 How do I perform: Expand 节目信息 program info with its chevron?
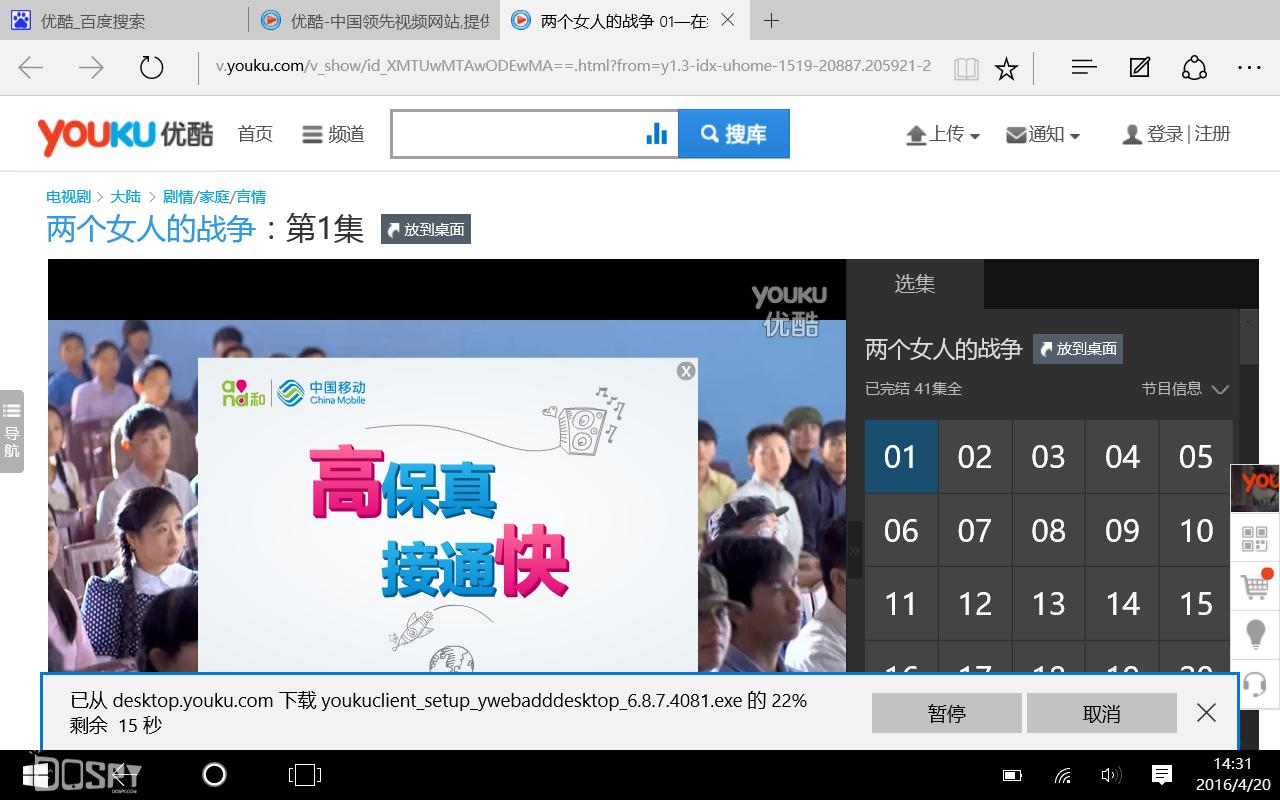click(1220, 390)
